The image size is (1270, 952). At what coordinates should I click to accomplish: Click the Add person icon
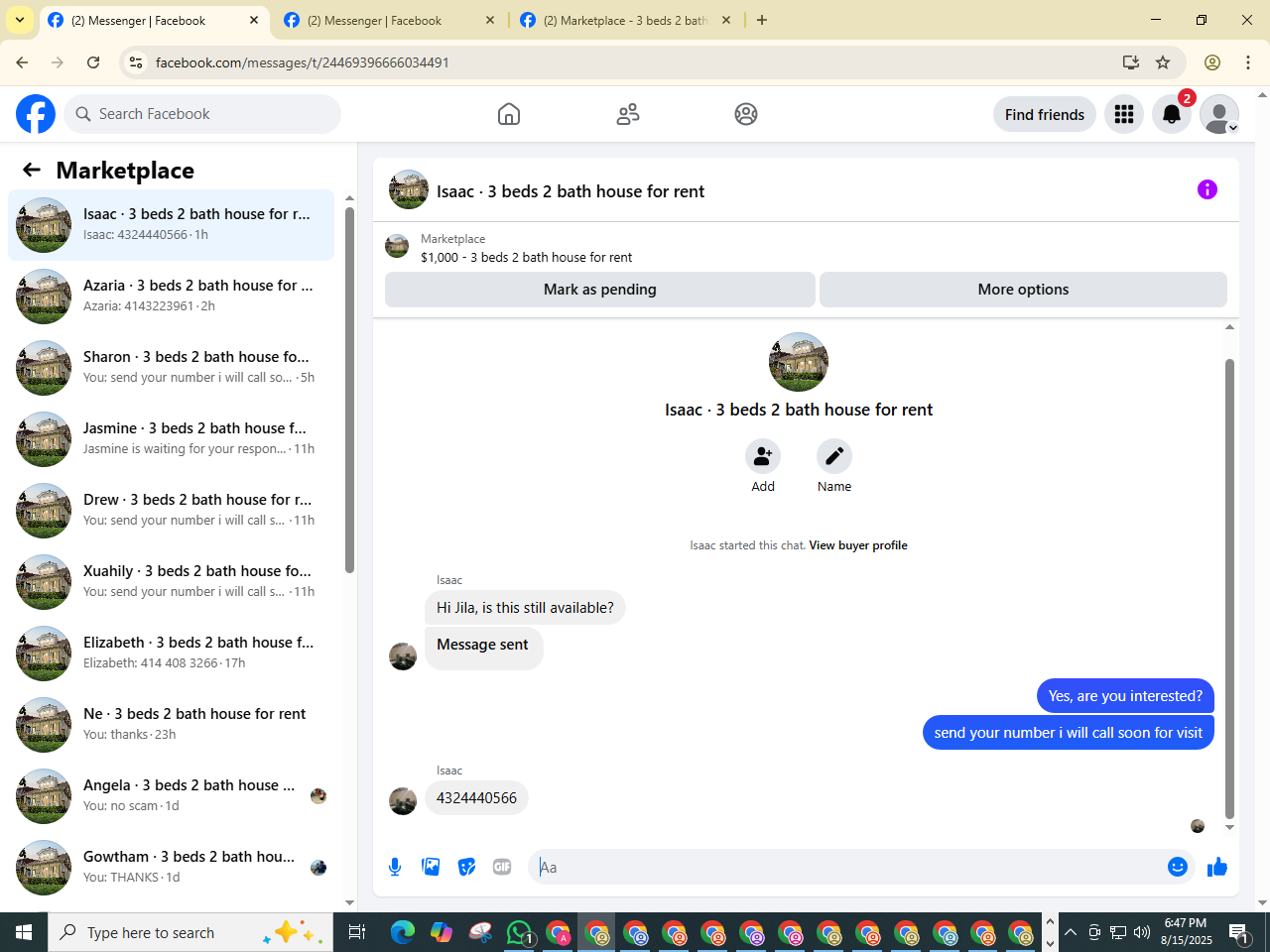[763, 456]
